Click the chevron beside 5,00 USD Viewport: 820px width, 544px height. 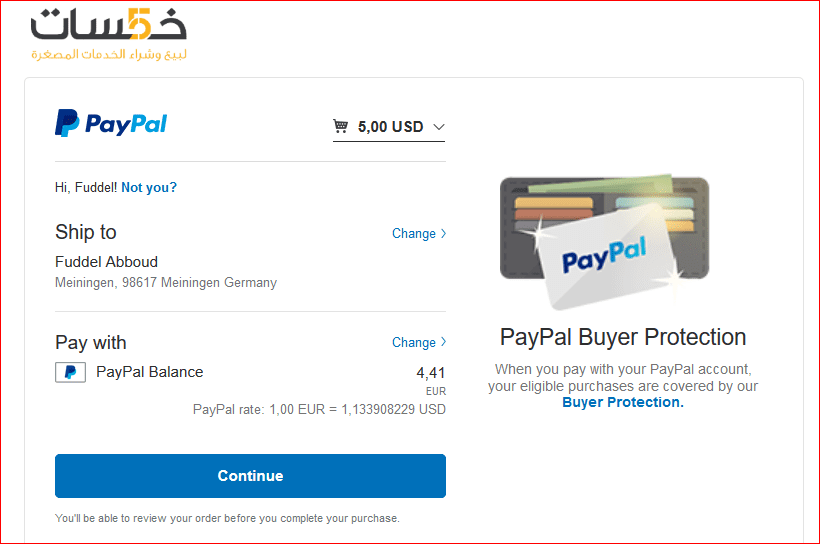pos(439,127)
